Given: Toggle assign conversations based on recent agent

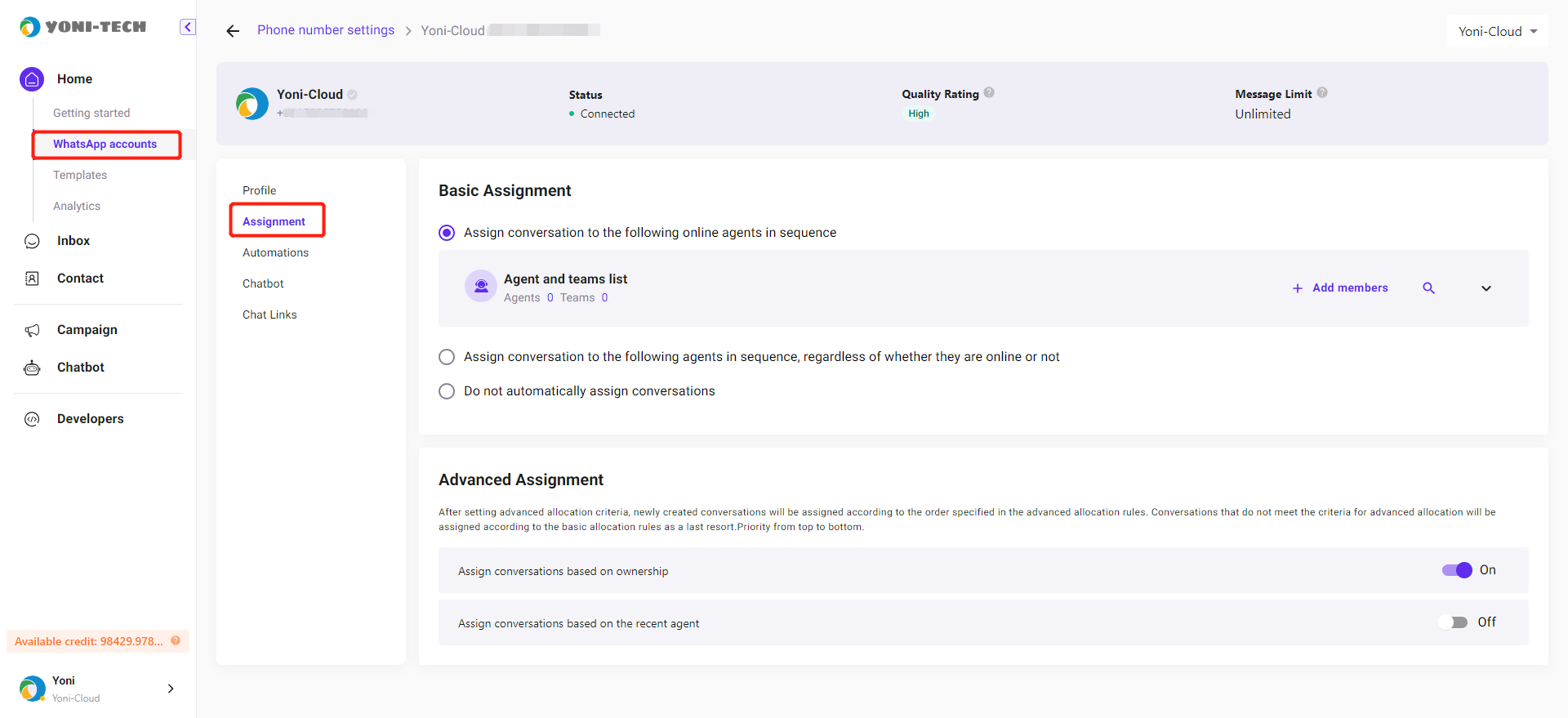Looking at the screenshot, I should [1453, 622].
